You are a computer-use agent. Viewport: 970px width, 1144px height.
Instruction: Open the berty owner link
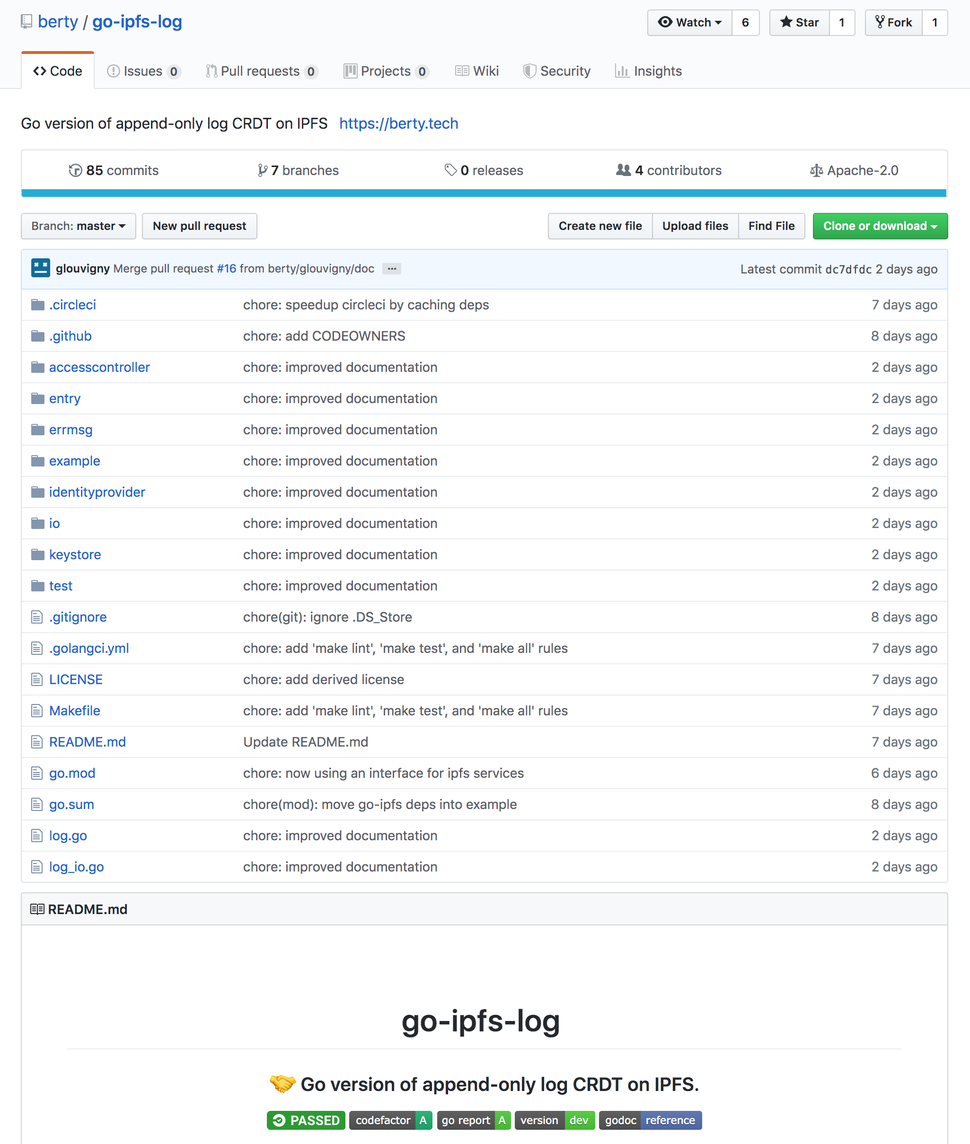point(58,22)
